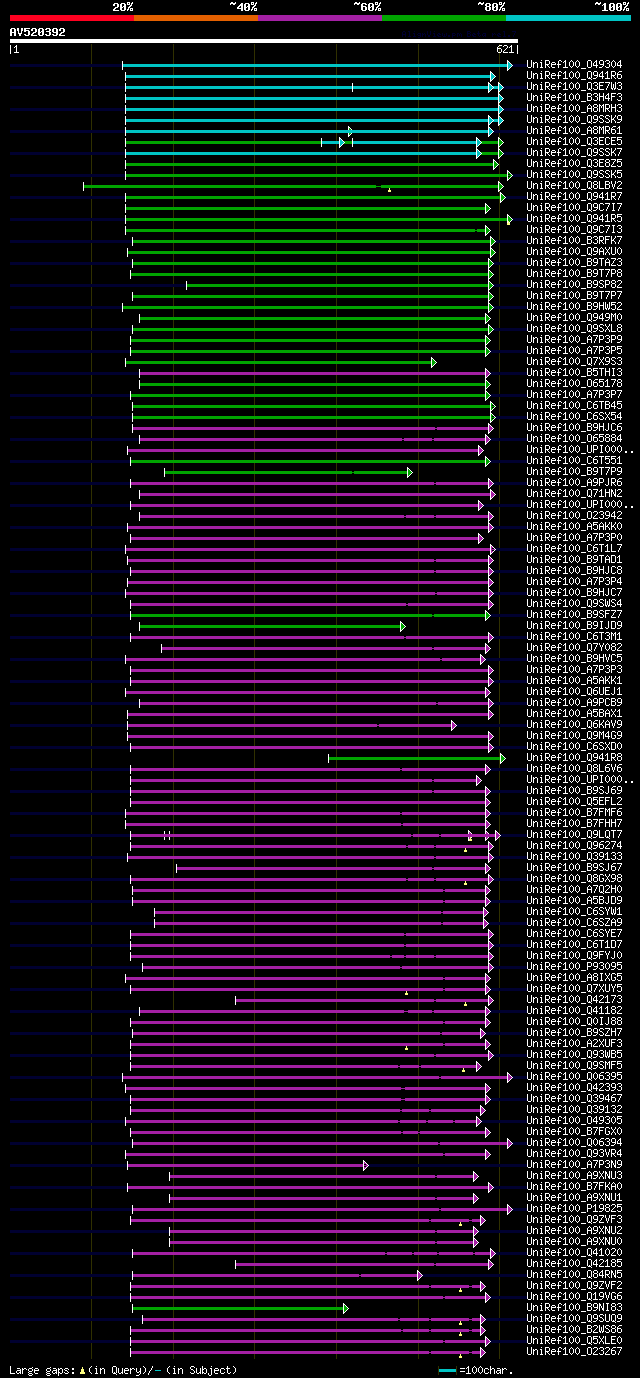Select hit label UniRef100_Q9SSK7

574,153
